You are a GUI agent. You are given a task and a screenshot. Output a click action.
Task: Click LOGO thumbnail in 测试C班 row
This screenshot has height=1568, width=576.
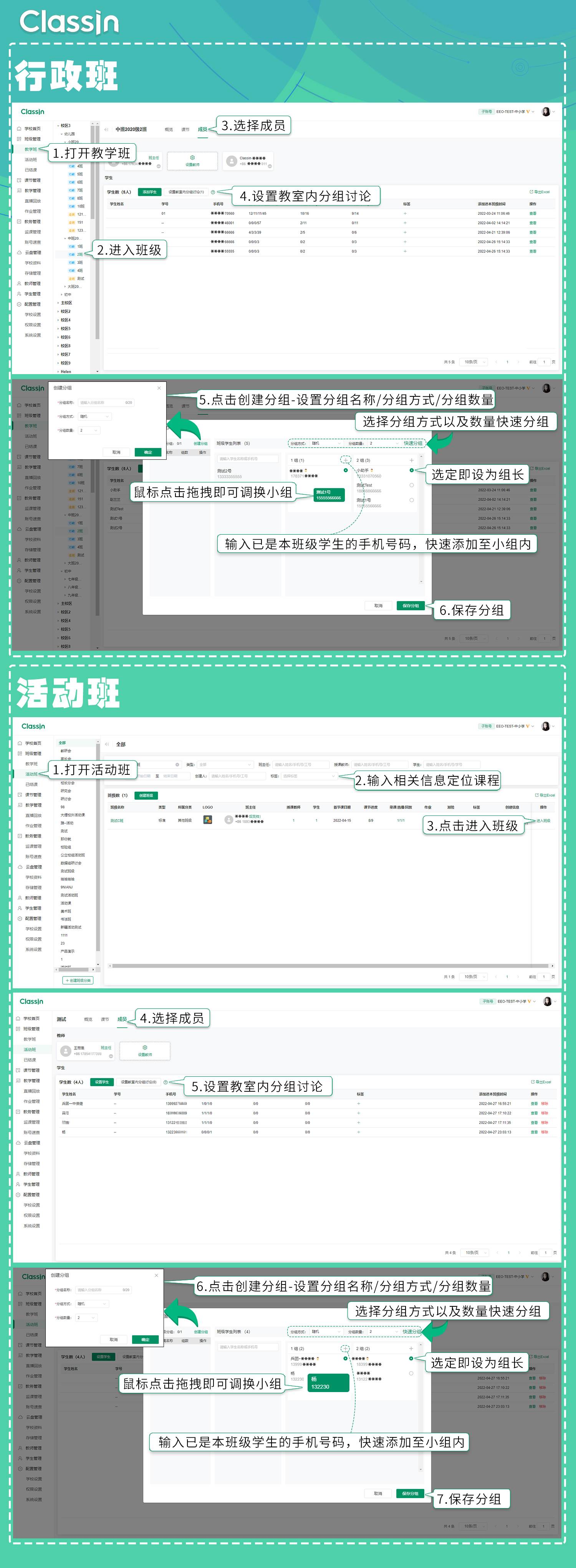click(x=207, y=819)
